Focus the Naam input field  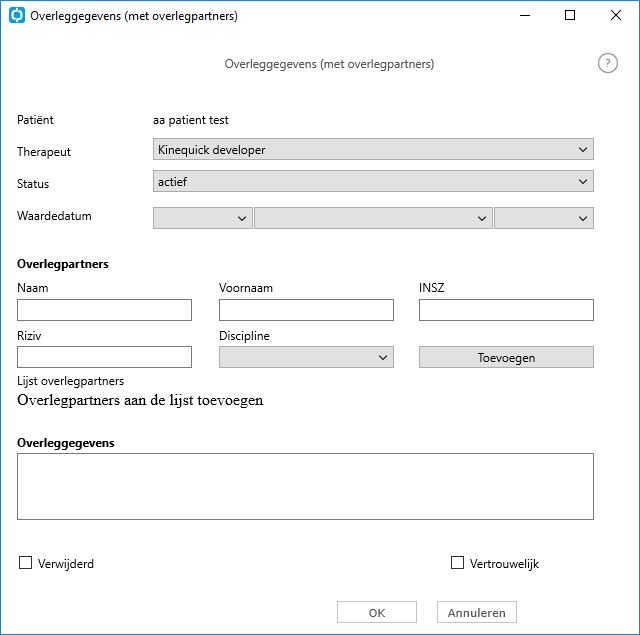click(x=104, y=310)
